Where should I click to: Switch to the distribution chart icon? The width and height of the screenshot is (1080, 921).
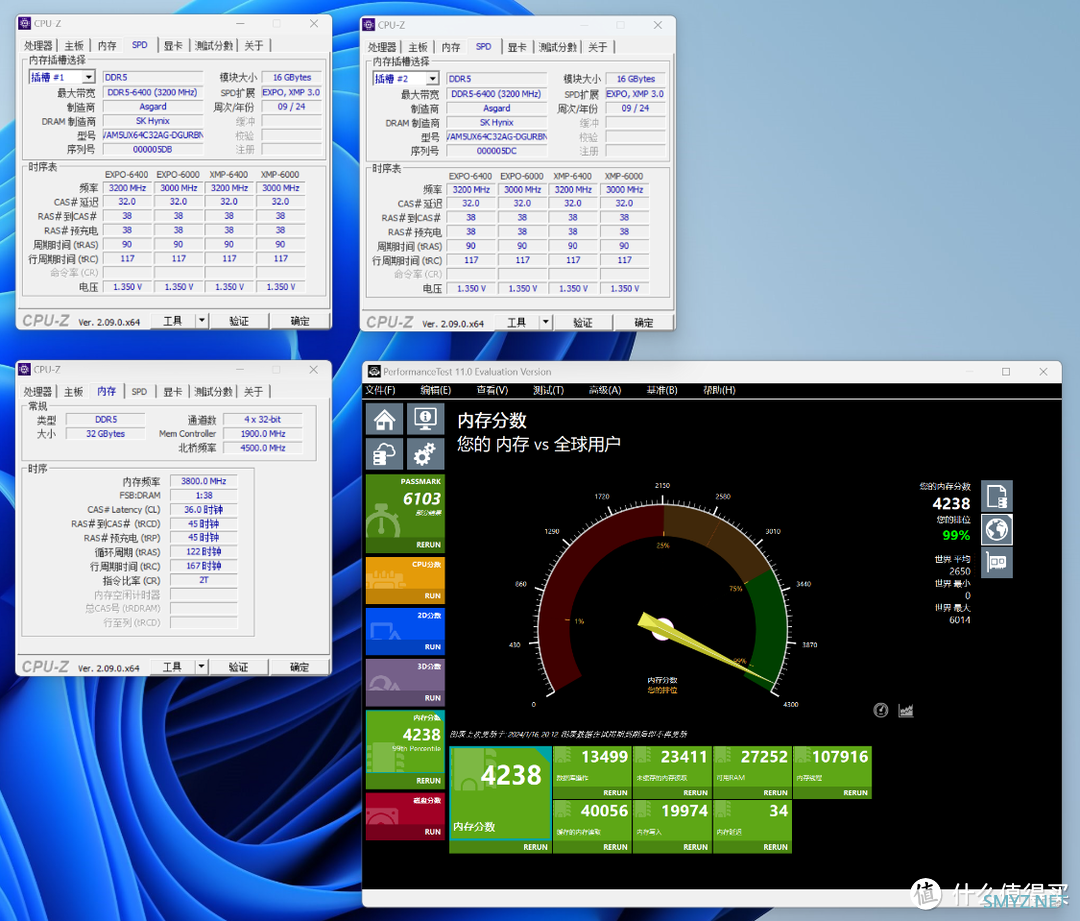(x=906, y=710)
